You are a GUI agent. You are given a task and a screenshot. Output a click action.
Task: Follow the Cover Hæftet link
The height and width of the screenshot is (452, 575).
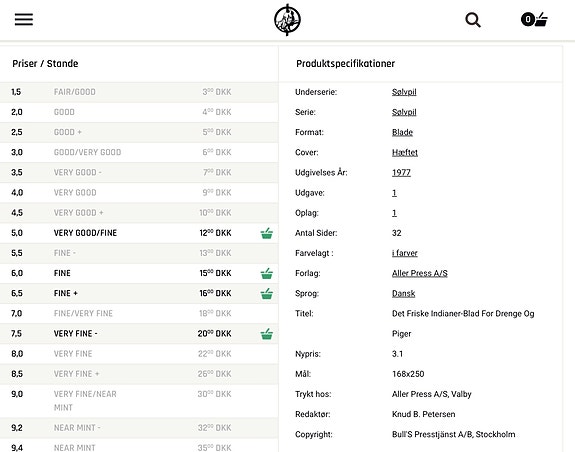405,152
